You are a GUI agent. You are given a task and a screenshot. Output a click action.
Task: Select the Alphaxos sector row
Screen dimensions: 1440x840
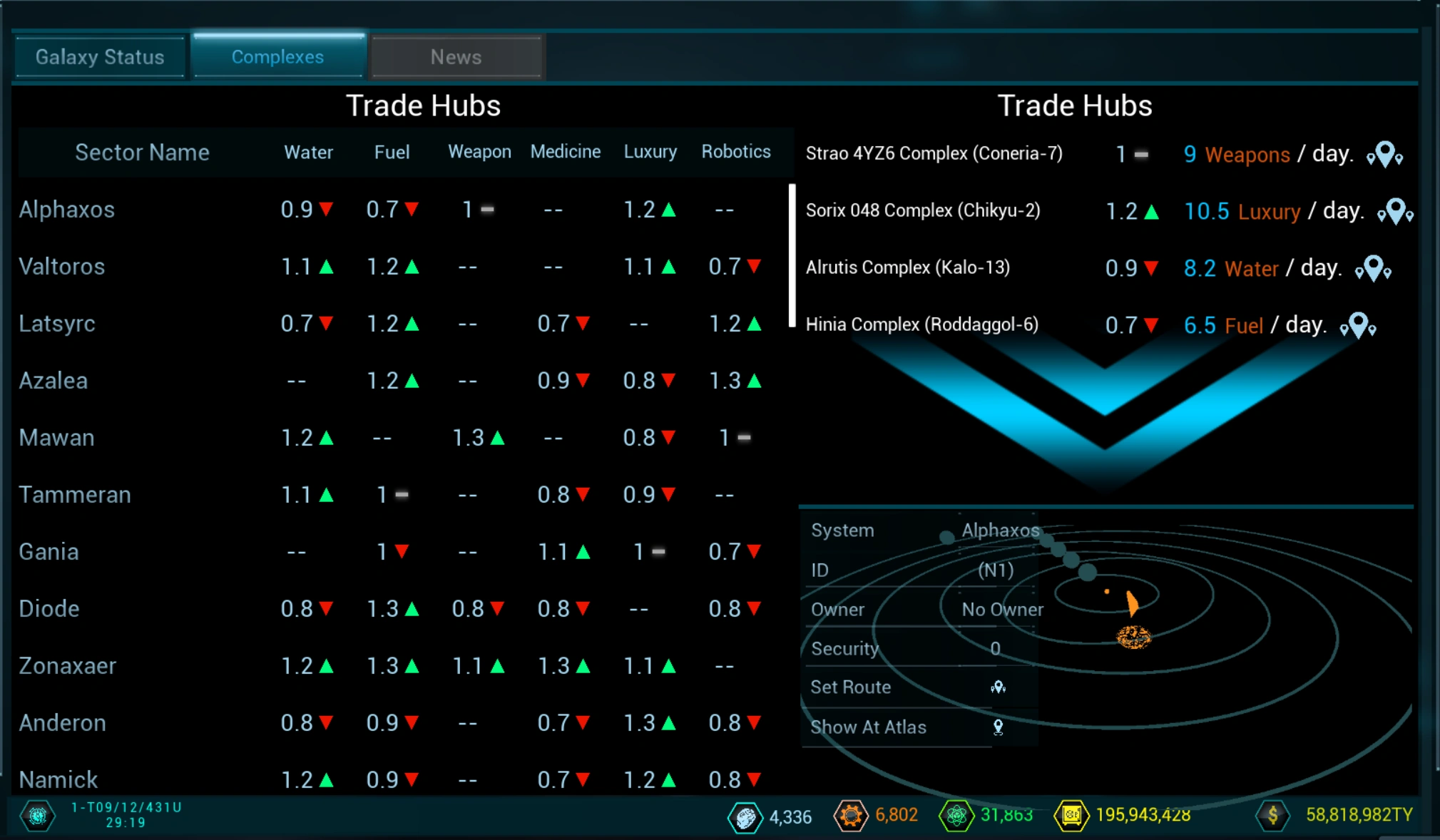click(67, 210)
